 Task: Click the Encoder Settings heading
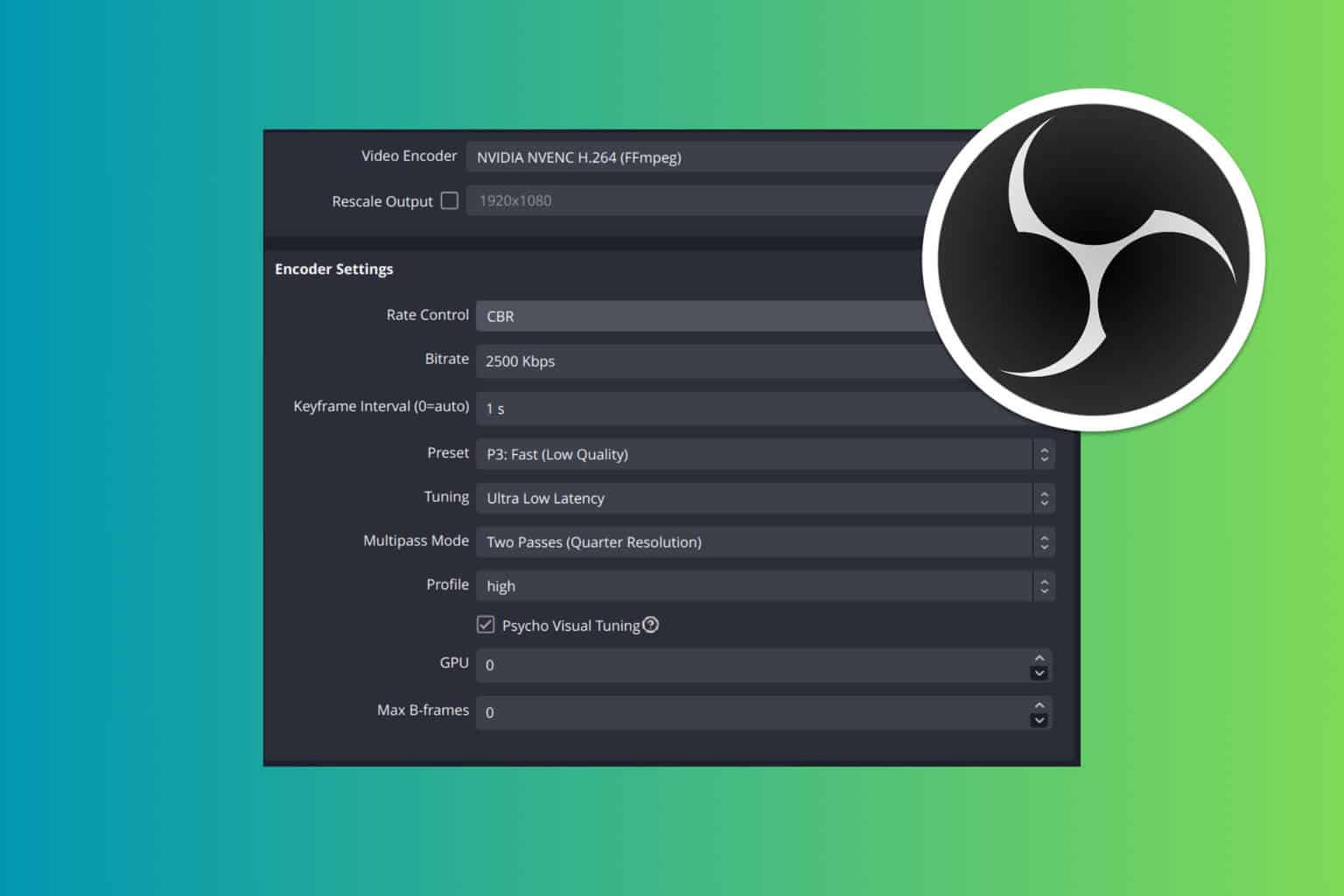point(333,269)
